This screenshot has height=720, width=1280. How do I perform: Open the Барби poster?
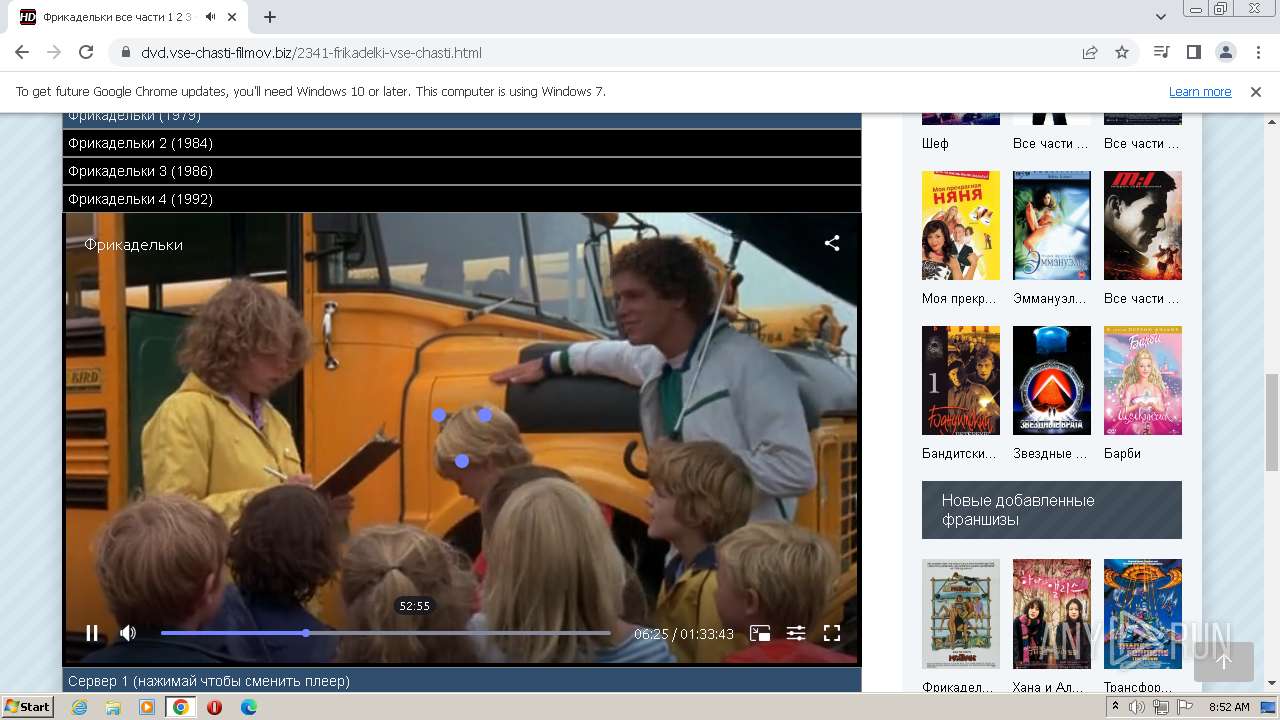(1143, 380)
